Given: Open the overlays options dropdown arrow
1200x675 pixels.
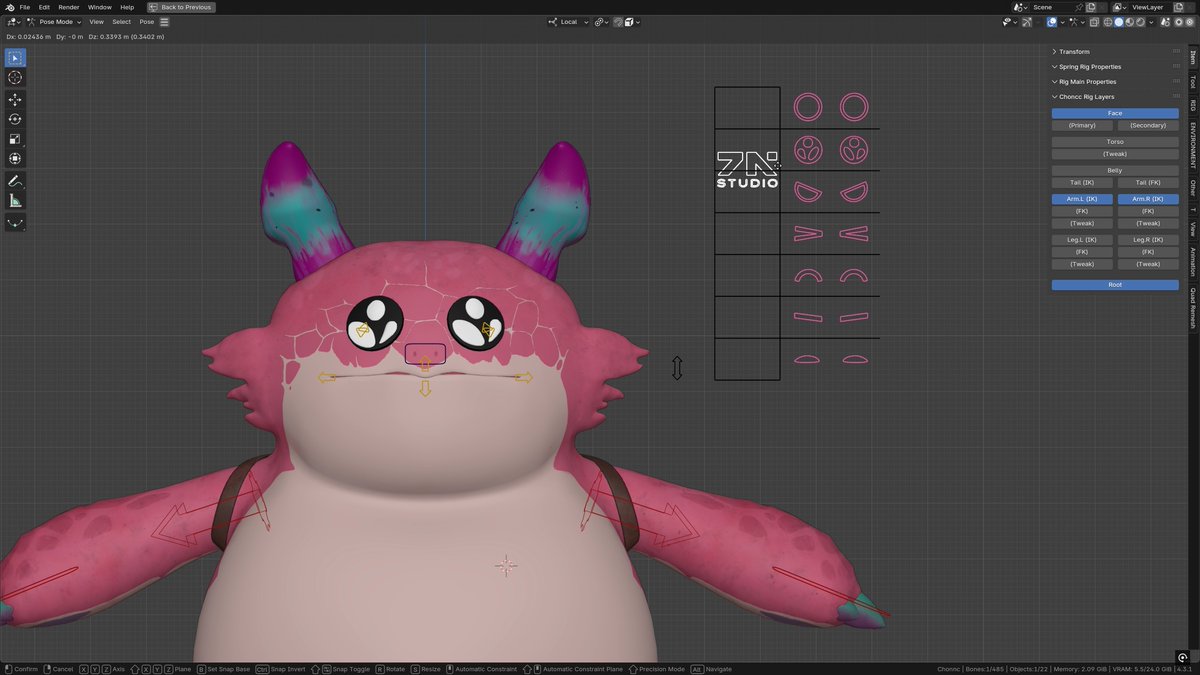Looking at the screenshot, I should 1062,22.
